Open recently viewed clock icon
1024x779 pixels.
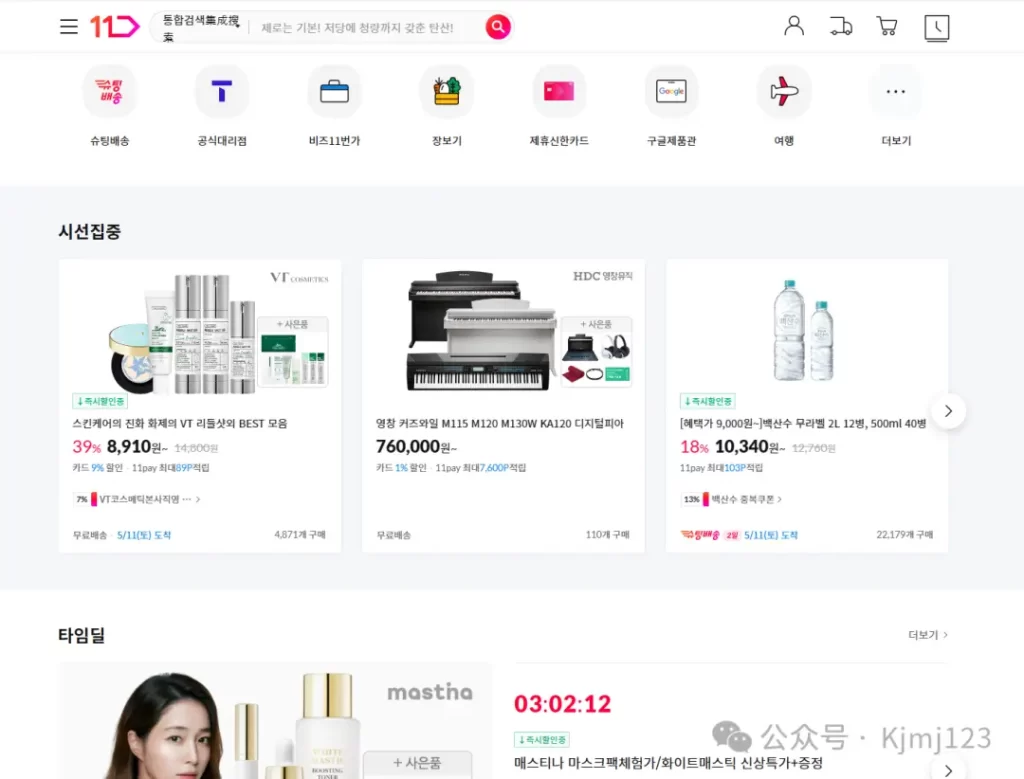tap(936, 28)
